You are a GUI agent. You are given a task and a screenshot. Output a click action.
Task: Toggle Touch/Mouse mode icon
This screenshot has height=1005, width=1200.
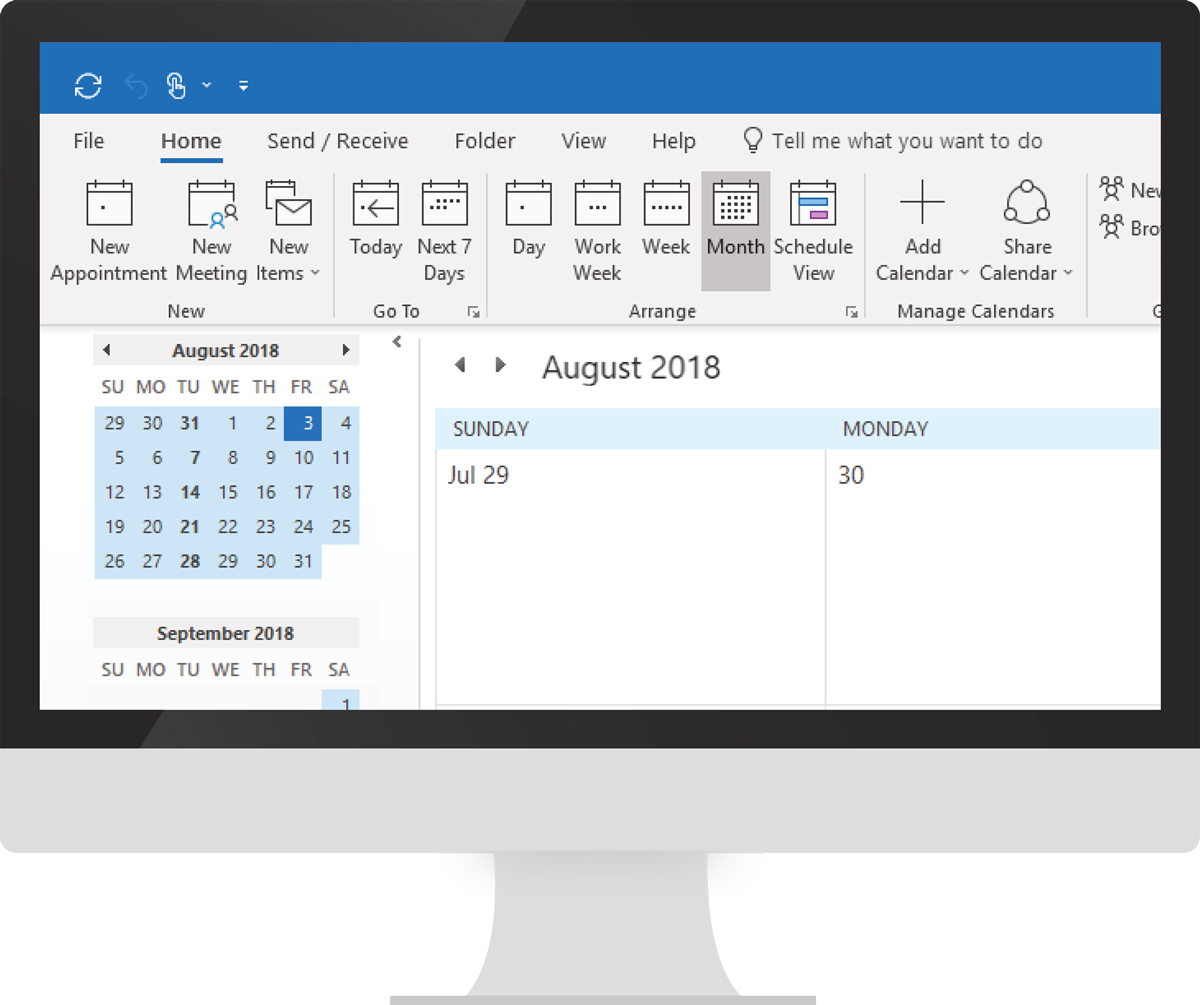(x=177, y=86)
